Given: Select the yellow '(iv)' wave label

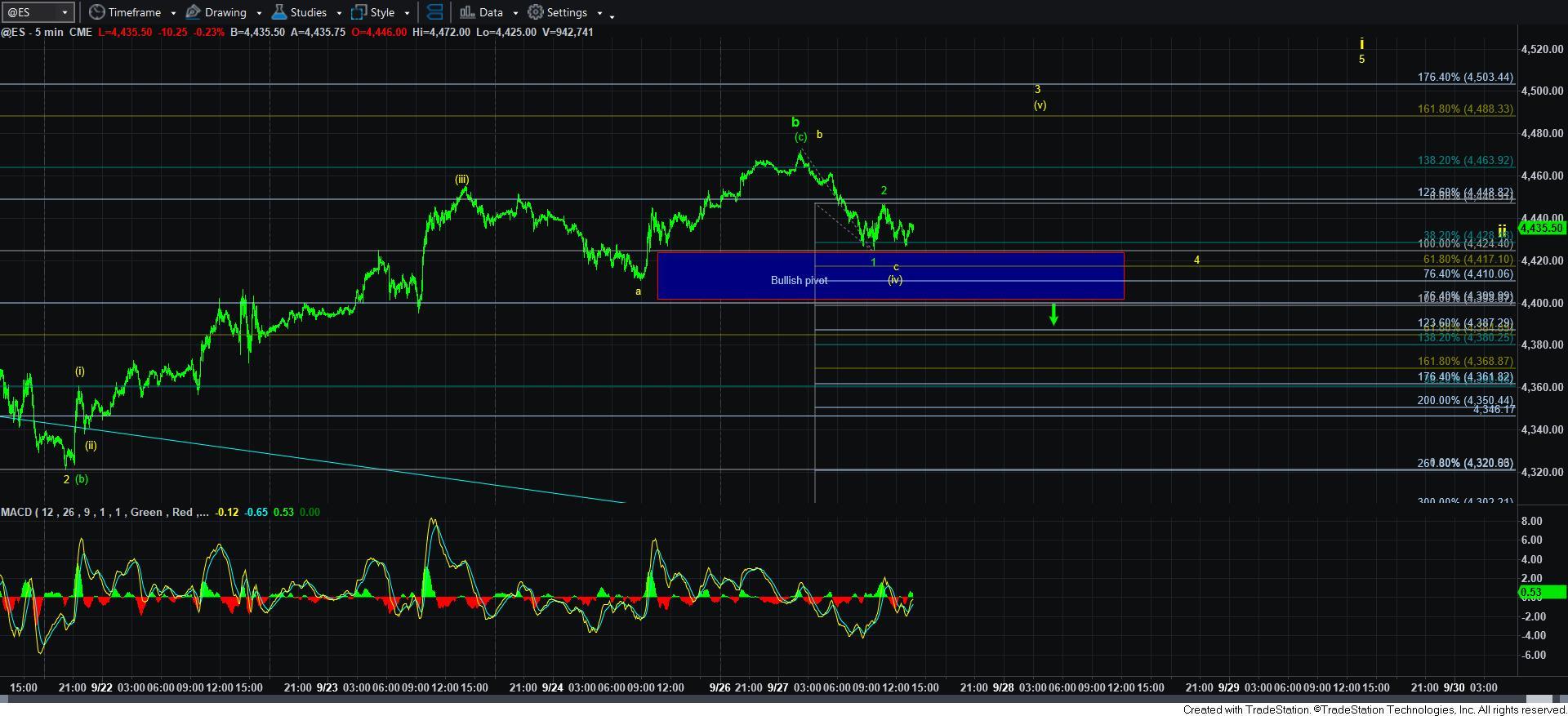Looking at the screenshot, I should tap(895, 279).
